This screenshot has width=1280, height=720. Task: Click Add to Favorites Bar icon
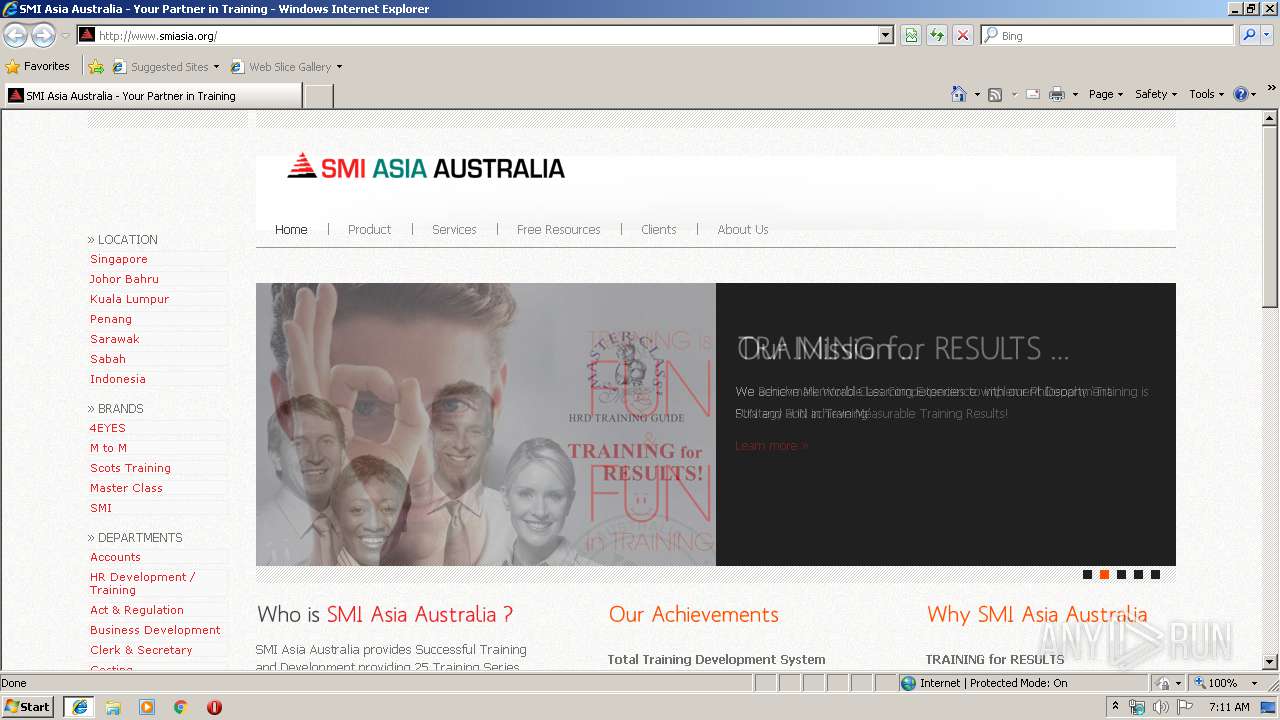coord(96,67)
